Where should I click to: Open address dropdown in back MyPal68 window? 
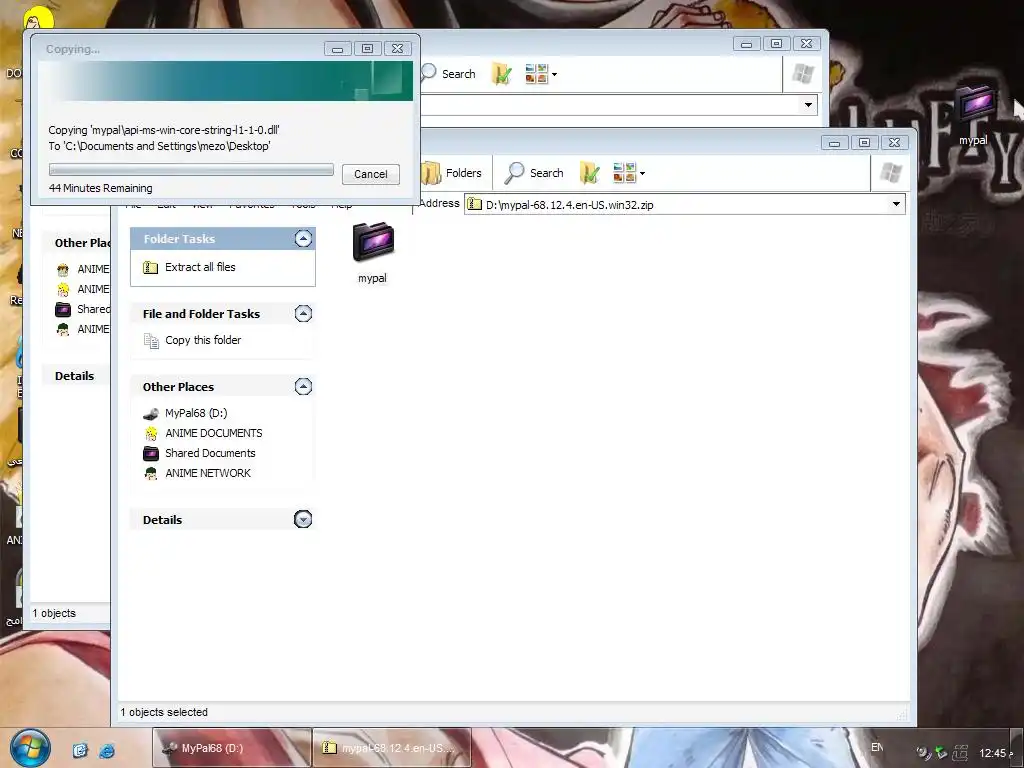(x=808, y=104)
